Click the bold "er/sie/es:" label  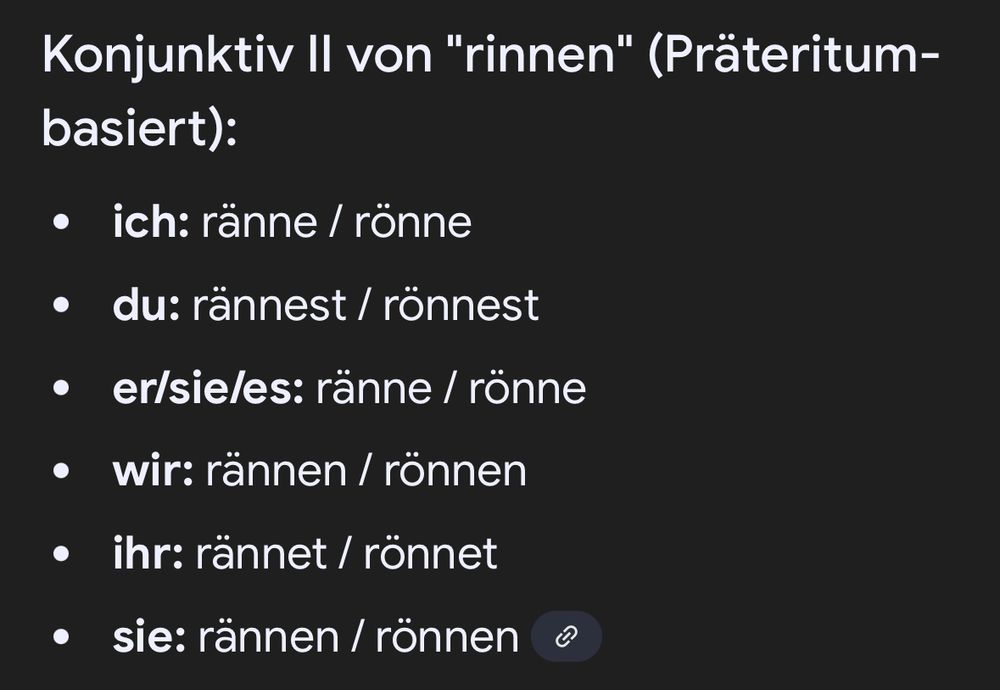point(208,388)
